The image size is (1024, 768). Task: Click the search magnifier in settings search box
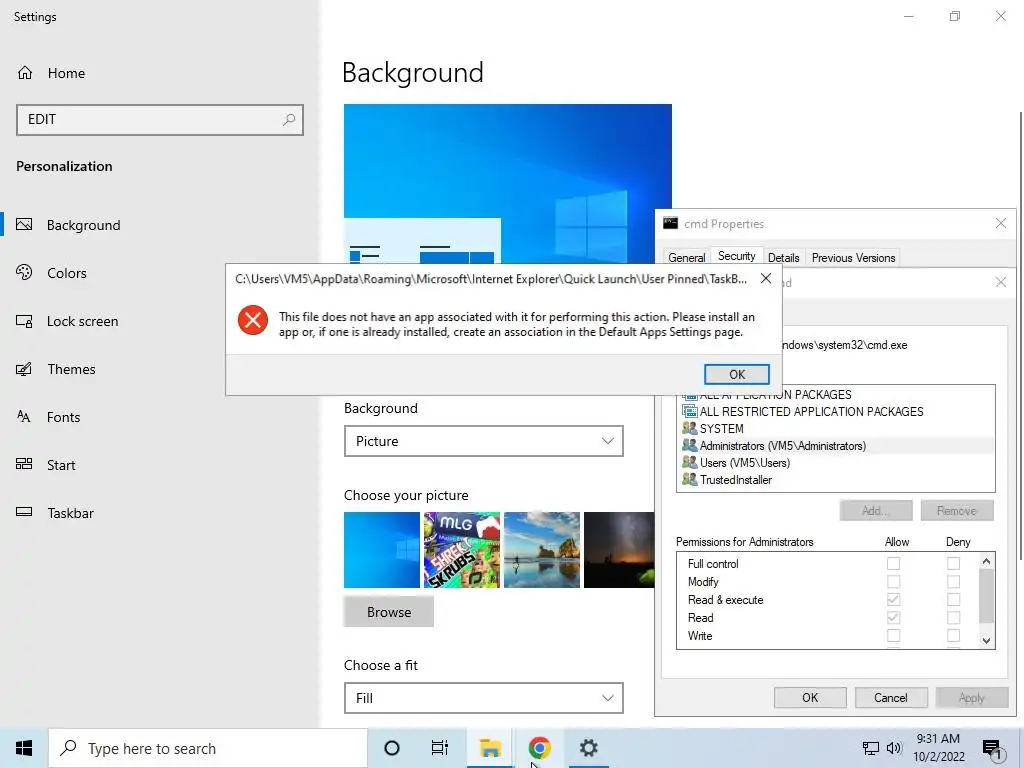tap(289, 120)
